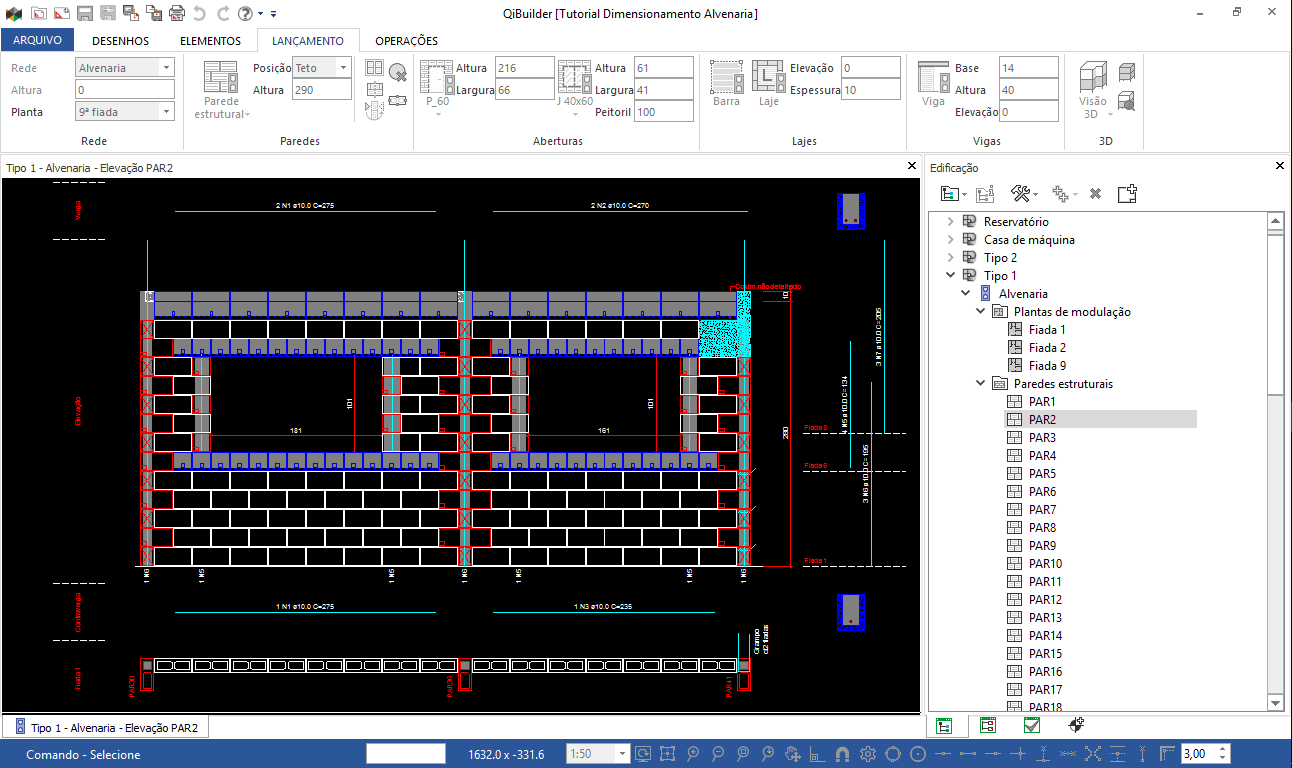Screen dimensions: 1292x768
Task: Select Fiada 9 in the tree
Action: click(1047, 366)
